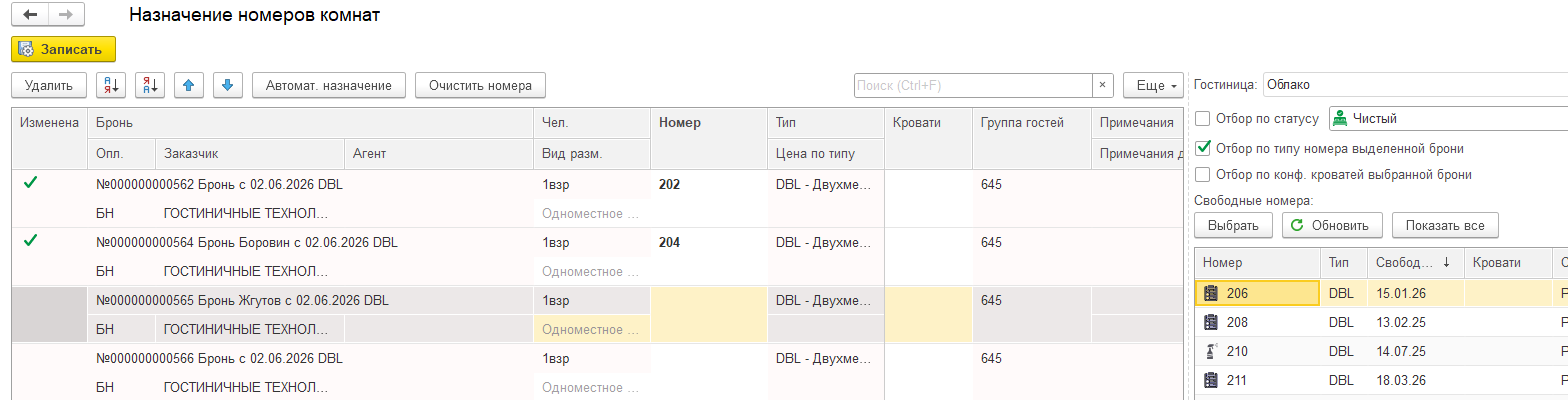Clear the search field with the x
The height and width of the screenshot is (400, 1568).
(1102, 85)
